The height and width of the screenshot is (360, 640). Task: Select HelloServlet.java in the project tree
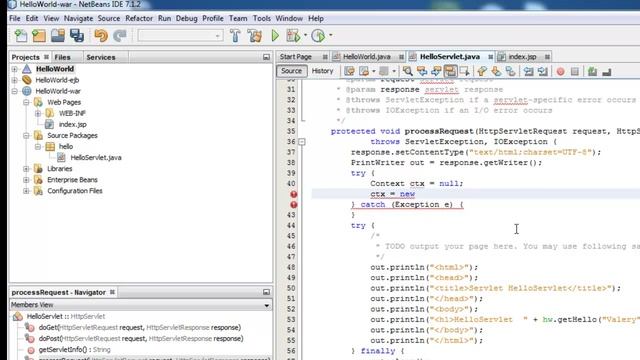pyautogui.click(x=96, y=158)
